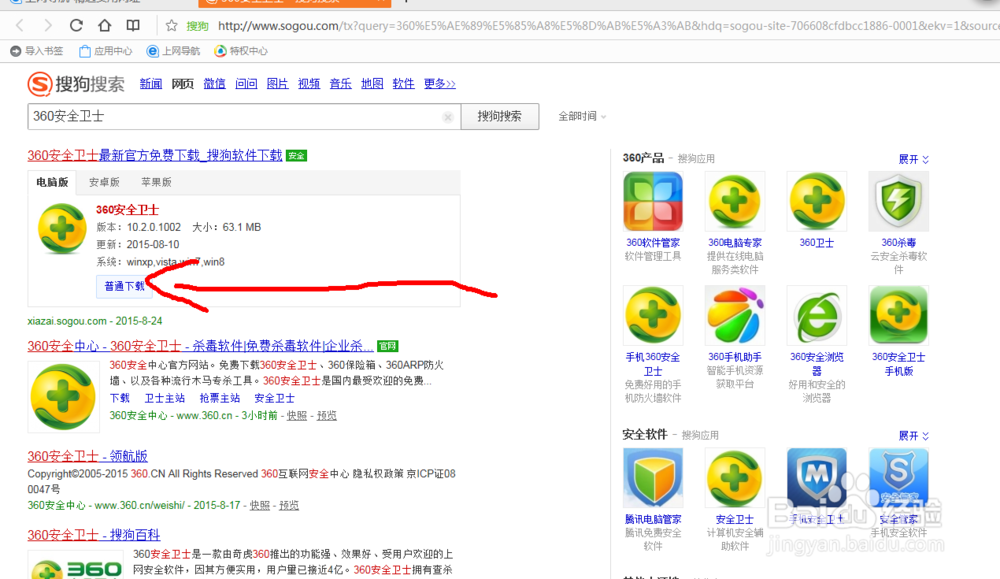Switch to the 地图 search category

click(x=372, y=84)
